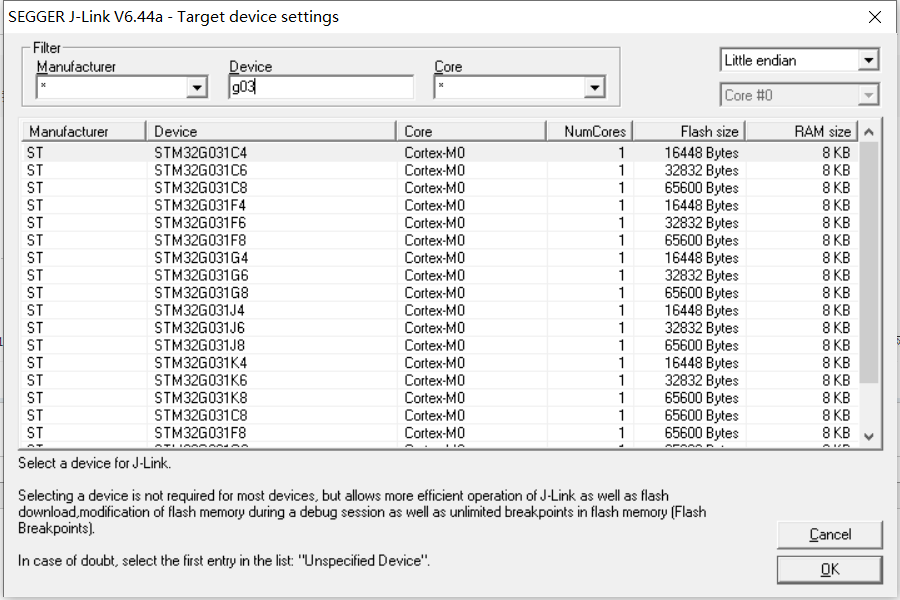Select the STM32G031C4 device row
This screenshot has height=600, width=900.
click(x=439, y=153)
